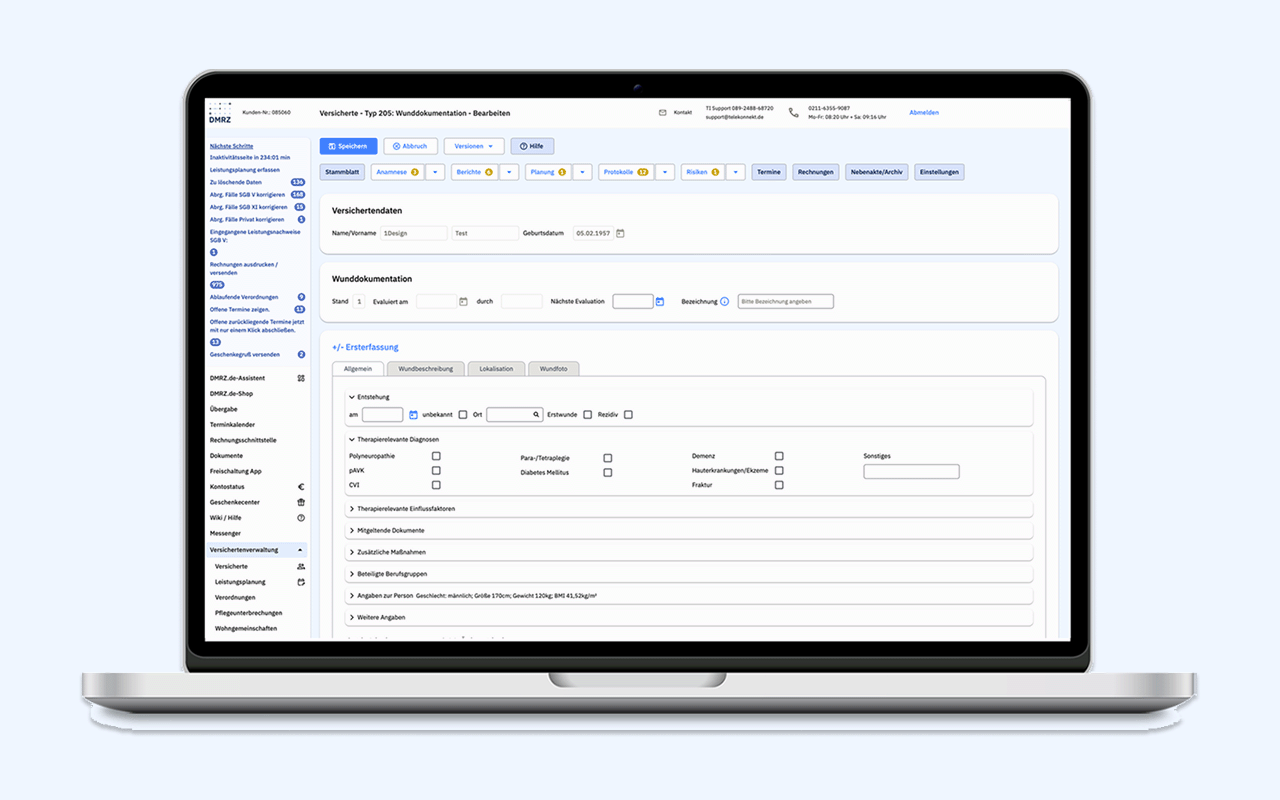The height and width of the screenshot is (800, 1280).
Task: Click the Bezeichnung text input field
Action: click(x=785, y=301)
